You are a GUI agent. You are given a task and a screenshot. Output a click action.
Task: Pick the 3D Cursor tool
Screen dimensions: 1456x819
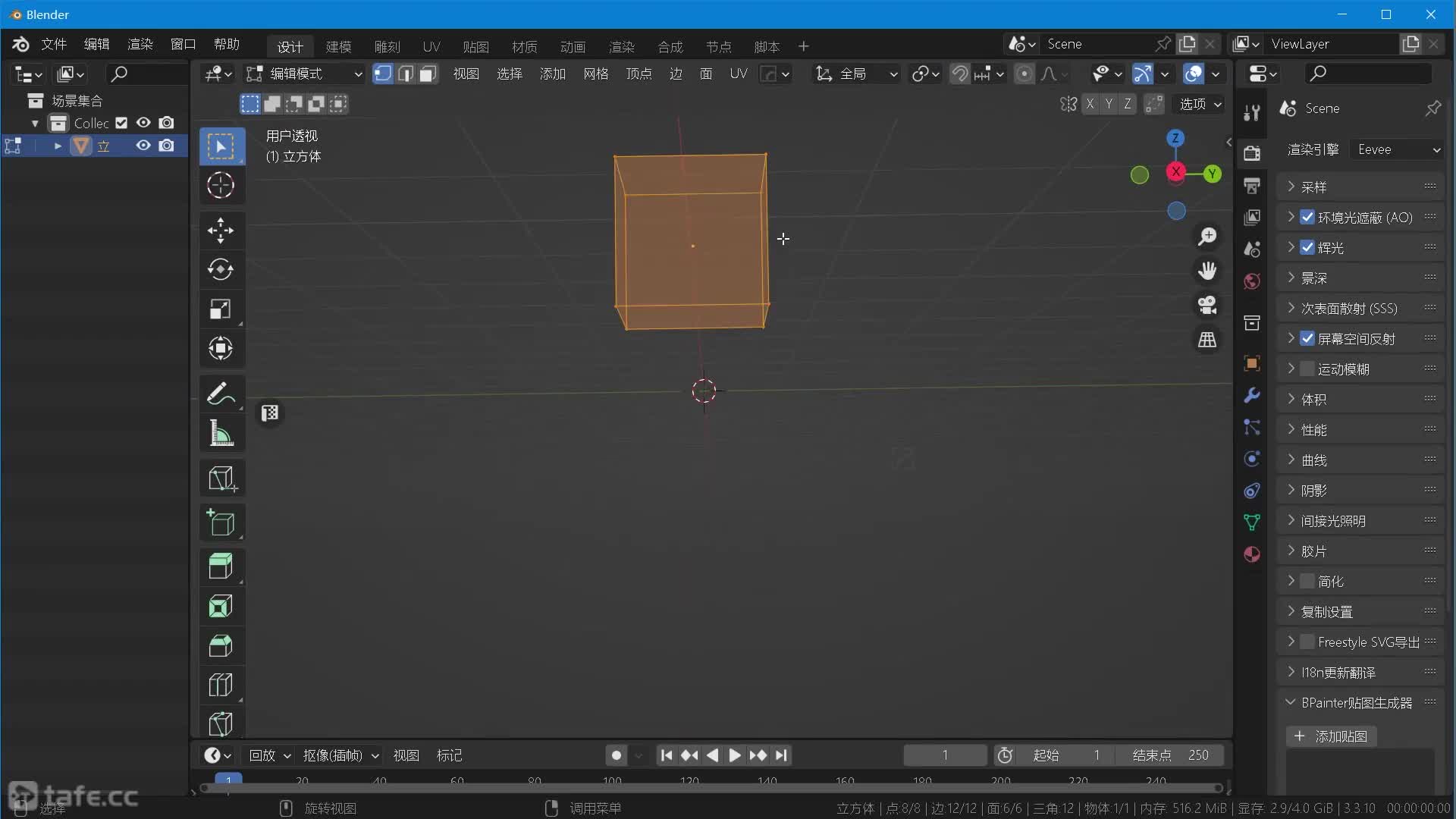221,185
